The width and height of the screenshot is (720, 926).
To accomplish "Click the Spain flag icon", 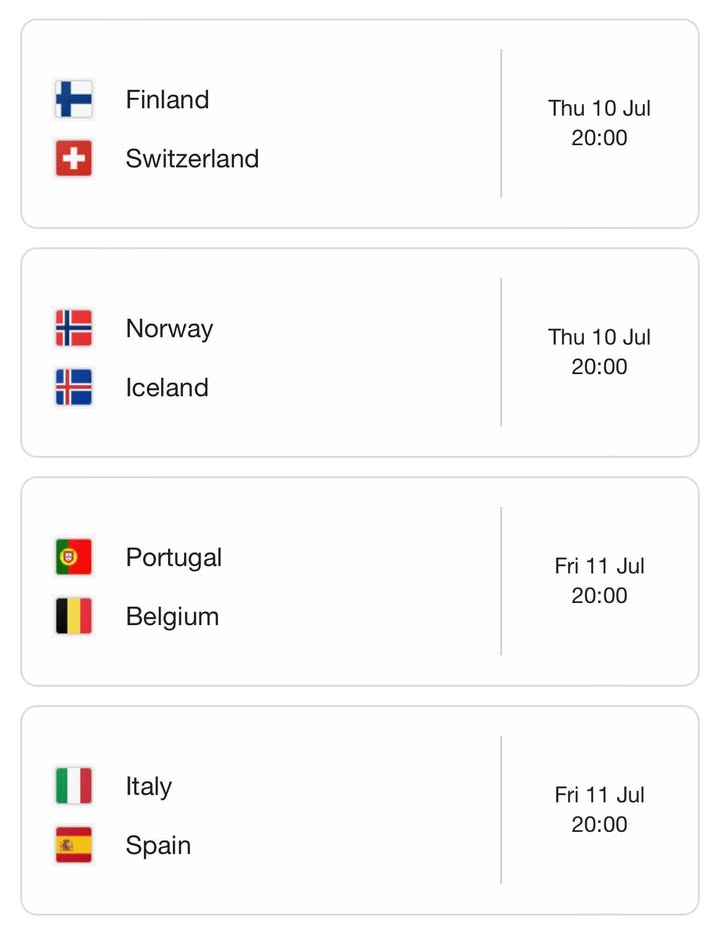I will 74,845.
